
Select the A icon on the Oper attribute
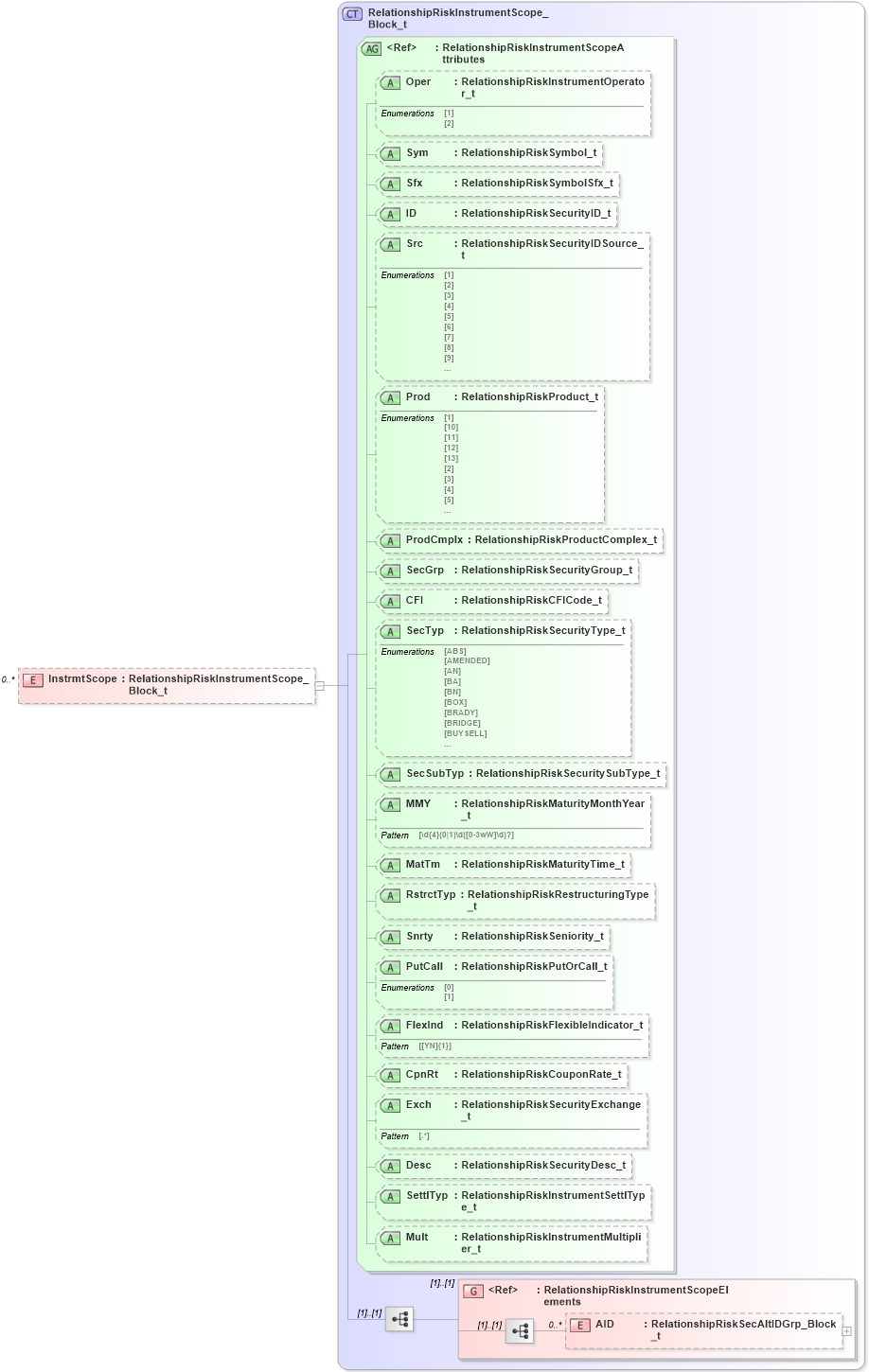click(x=389, y=82)
